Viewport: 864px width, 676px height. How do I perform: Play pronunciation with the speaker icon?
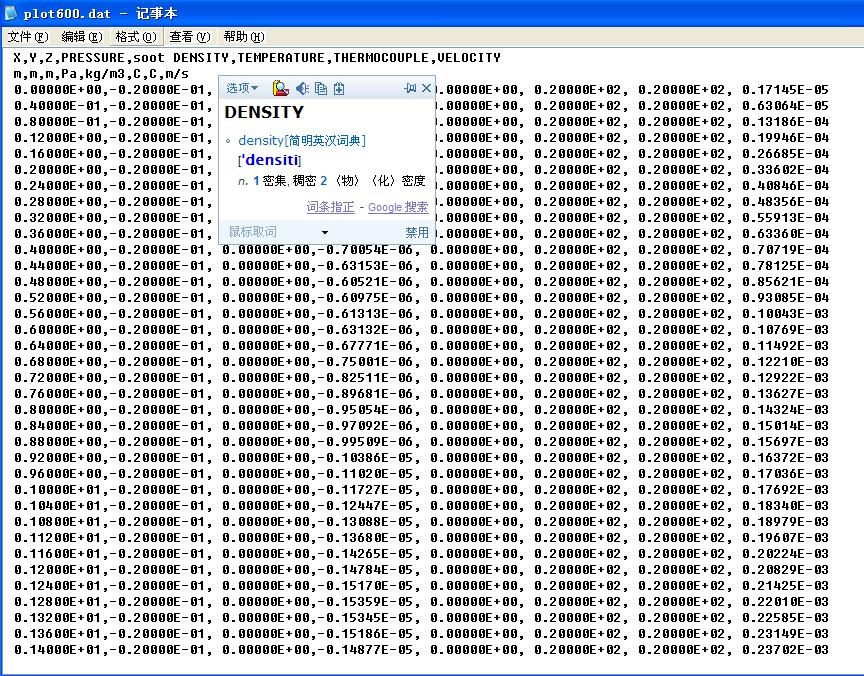(x=302, y=89)
